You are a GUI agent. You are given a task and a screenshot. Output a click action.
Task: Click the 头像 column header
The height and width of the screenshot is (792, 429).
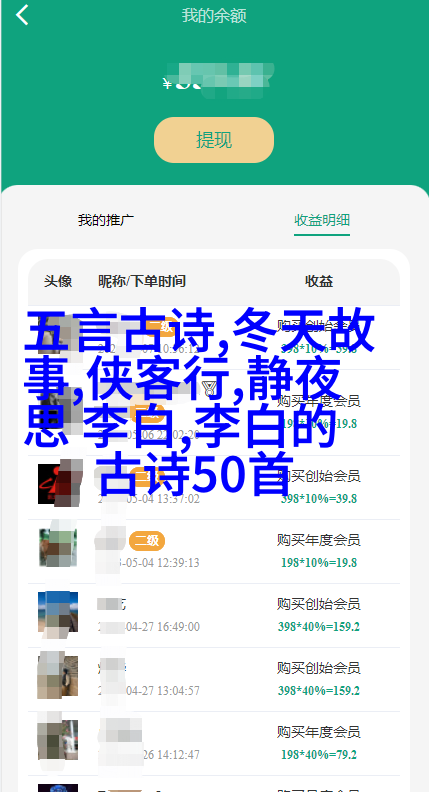(x=58, y=281)
